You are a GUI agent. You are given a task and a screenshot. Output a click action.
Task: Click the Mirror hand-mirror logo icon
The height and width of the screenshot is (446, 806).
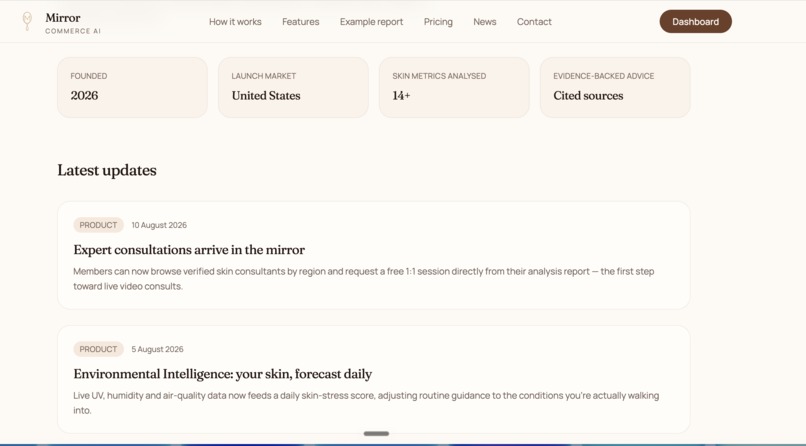click(x=27, y=21)
